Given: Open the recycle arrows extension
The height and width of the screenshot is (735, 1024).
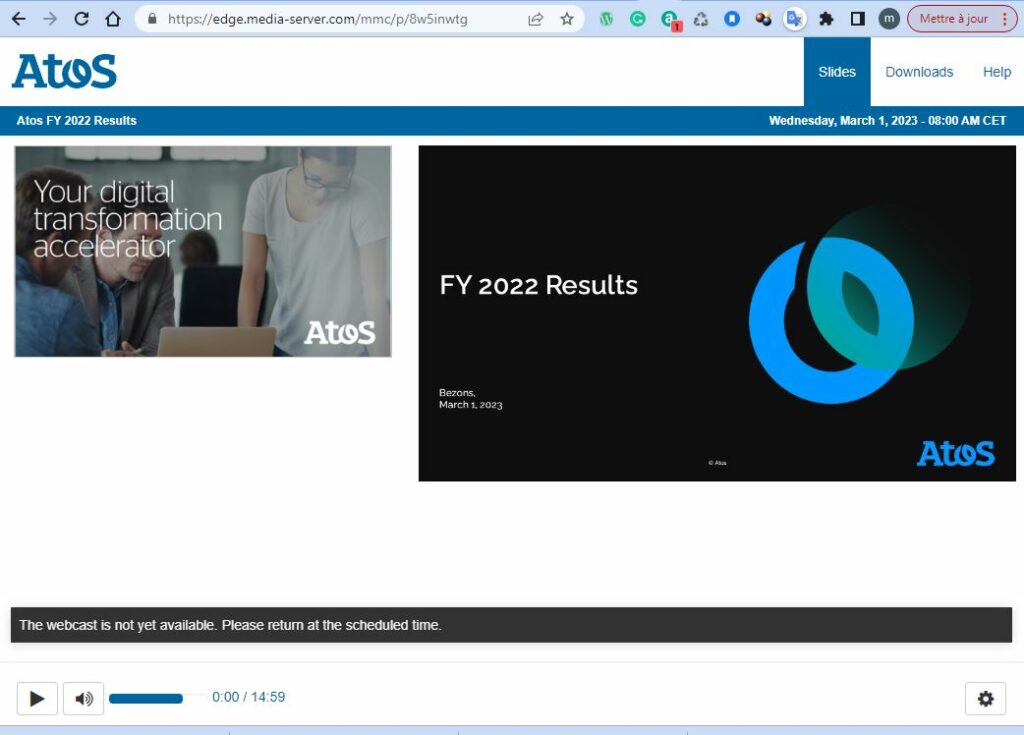Looking at the screenshot, I should click(701, 19).
